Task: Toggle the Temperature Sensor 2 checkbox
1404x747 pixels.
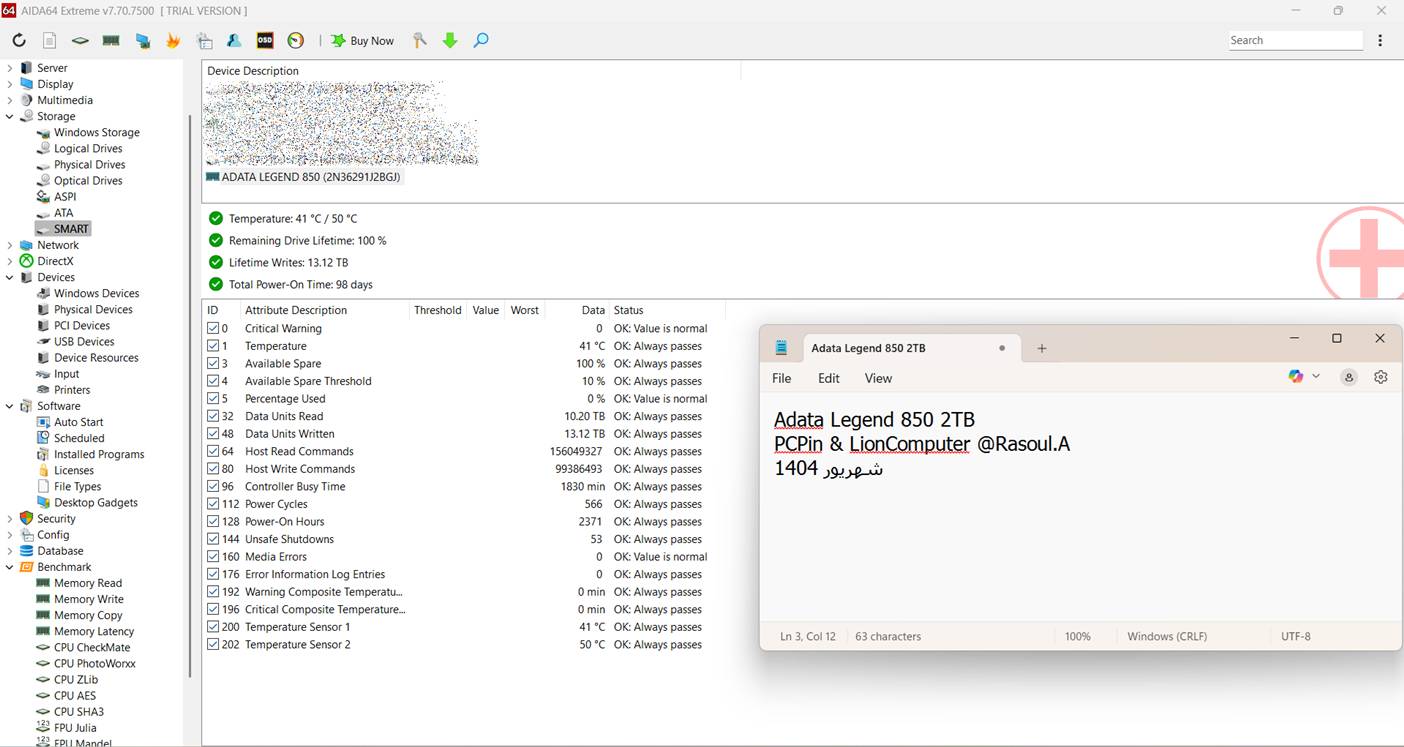Action: (213, 645)
